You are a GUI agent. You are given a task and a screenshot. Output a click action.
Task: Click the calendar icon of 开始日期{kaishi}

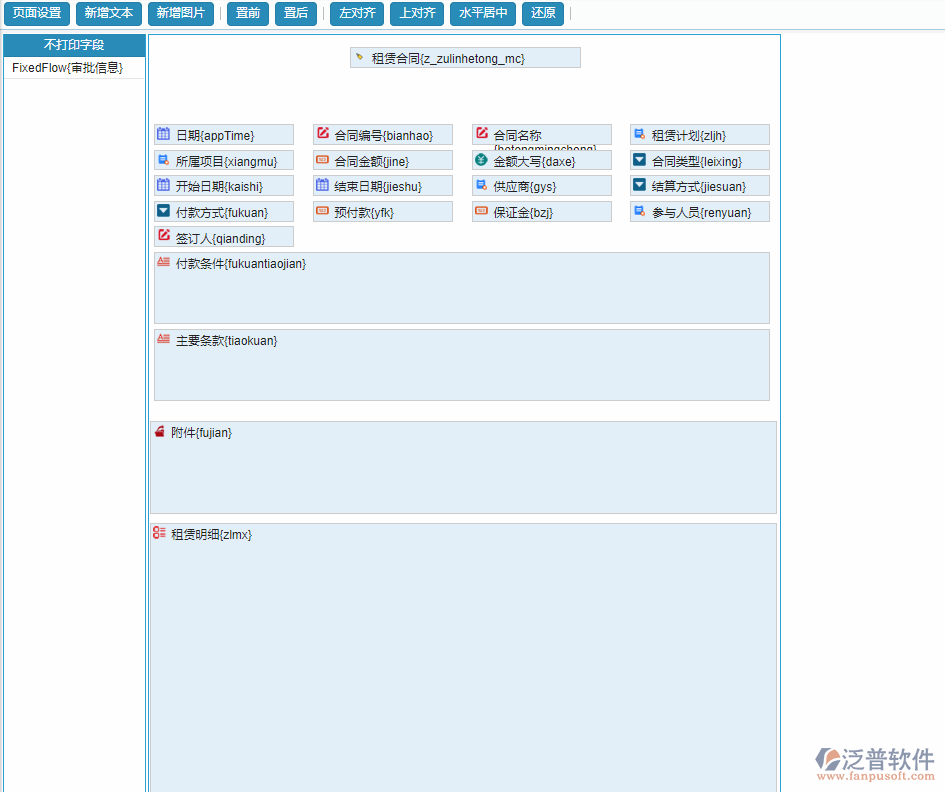tap(163, 185)
